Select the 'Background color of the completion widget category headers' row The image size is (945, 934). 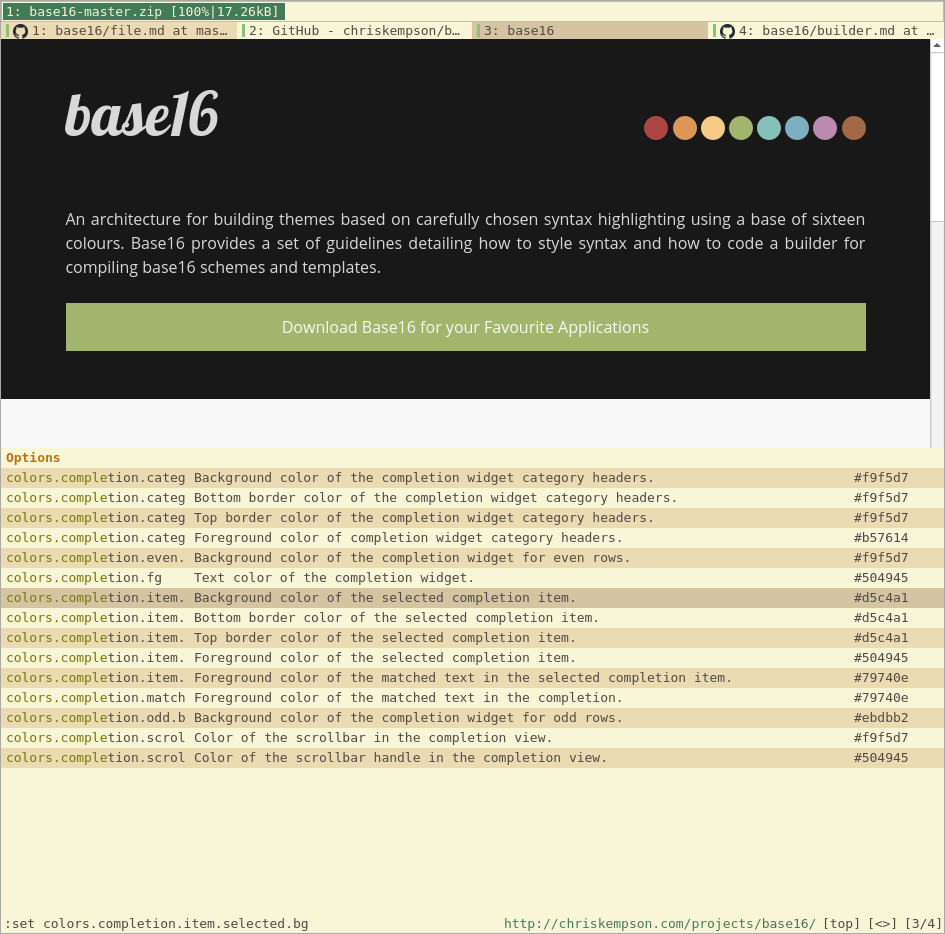pos(472,478)
